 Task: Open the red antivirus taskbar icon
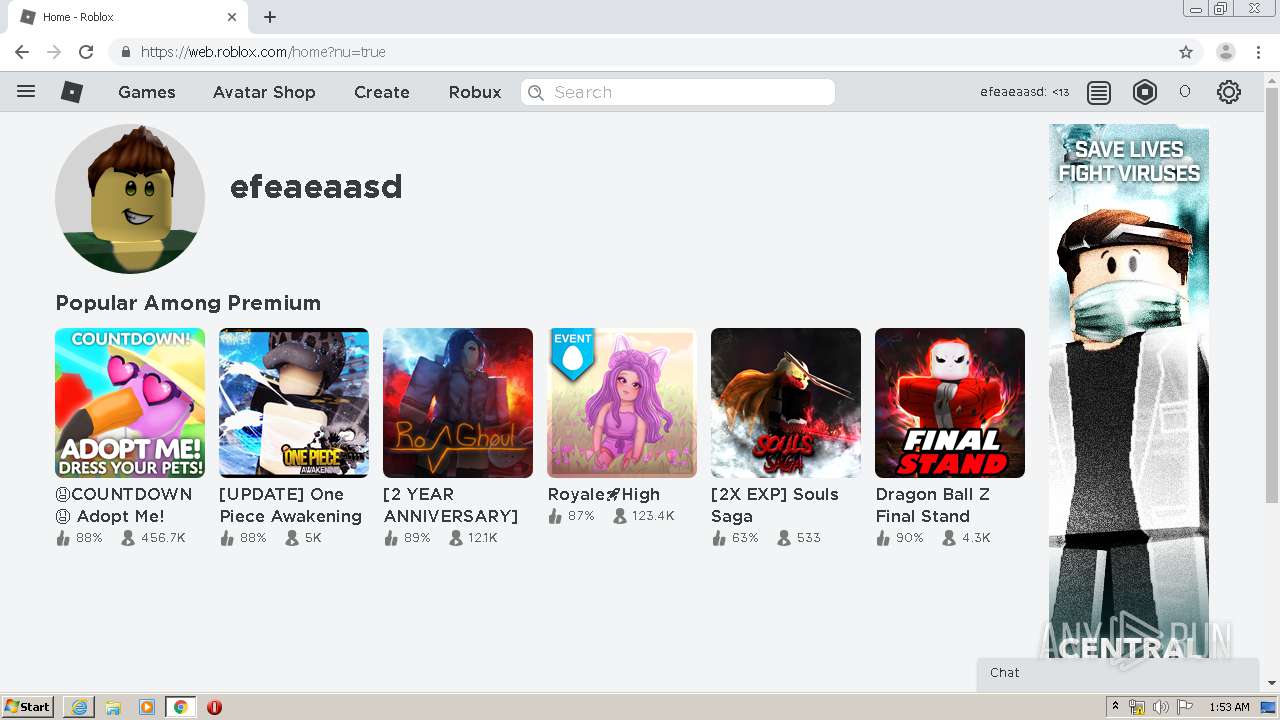pyautogui.click(x=214, y=707)
